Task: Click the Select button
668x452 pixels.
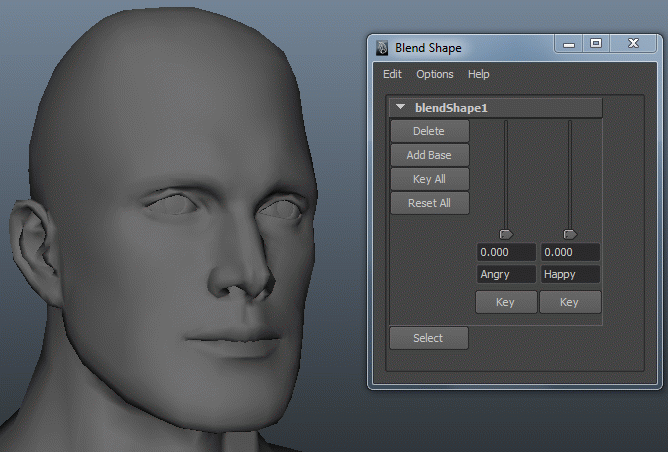Action: pyautogui.click(x=428, y=338)
